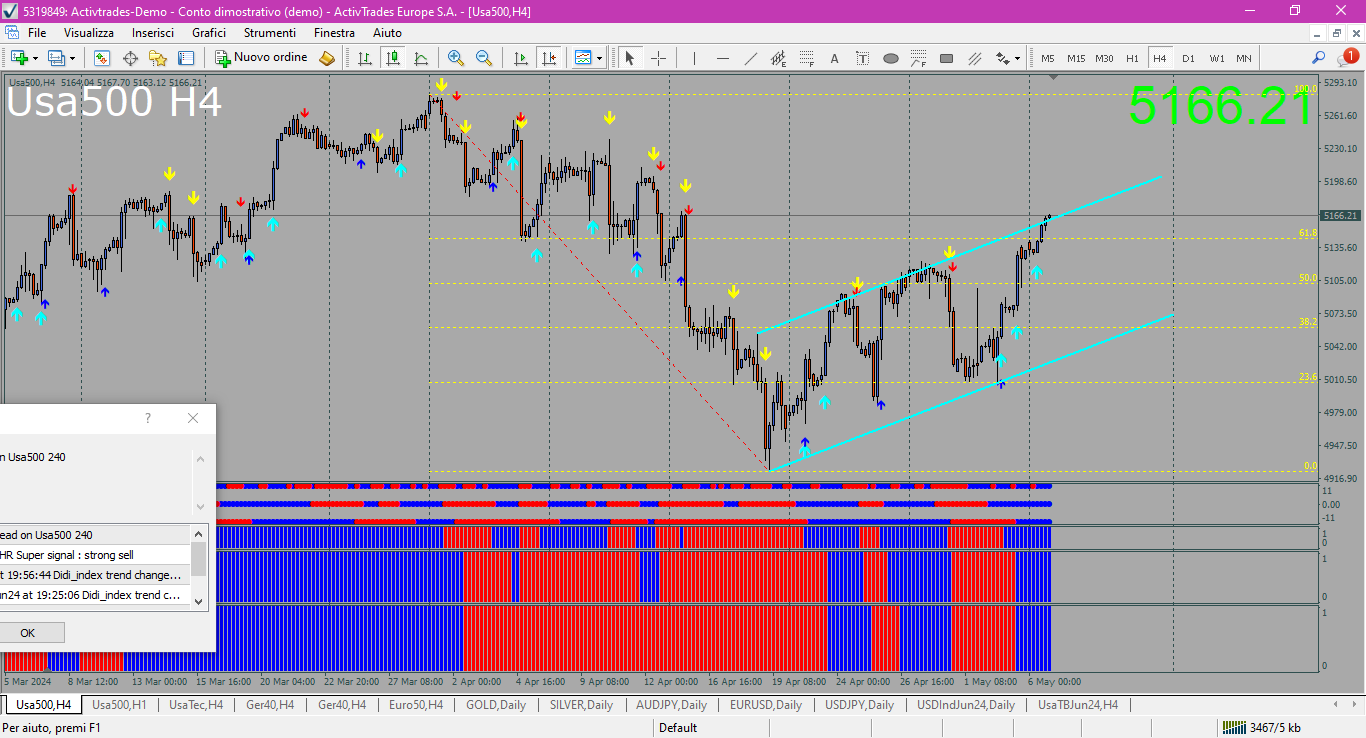This screenshot has height=738, width=1366.
Task: Switch chart to candlestick style
Action: pyautogui.click(x=393, y=58)
